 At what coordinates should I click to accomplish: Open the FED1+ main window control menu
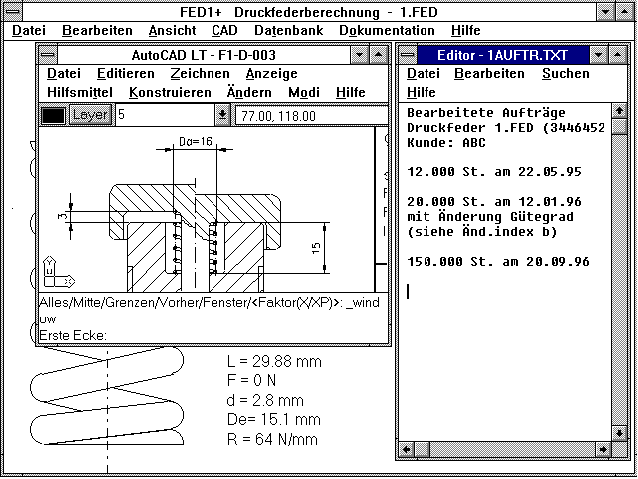pos(11,12)
